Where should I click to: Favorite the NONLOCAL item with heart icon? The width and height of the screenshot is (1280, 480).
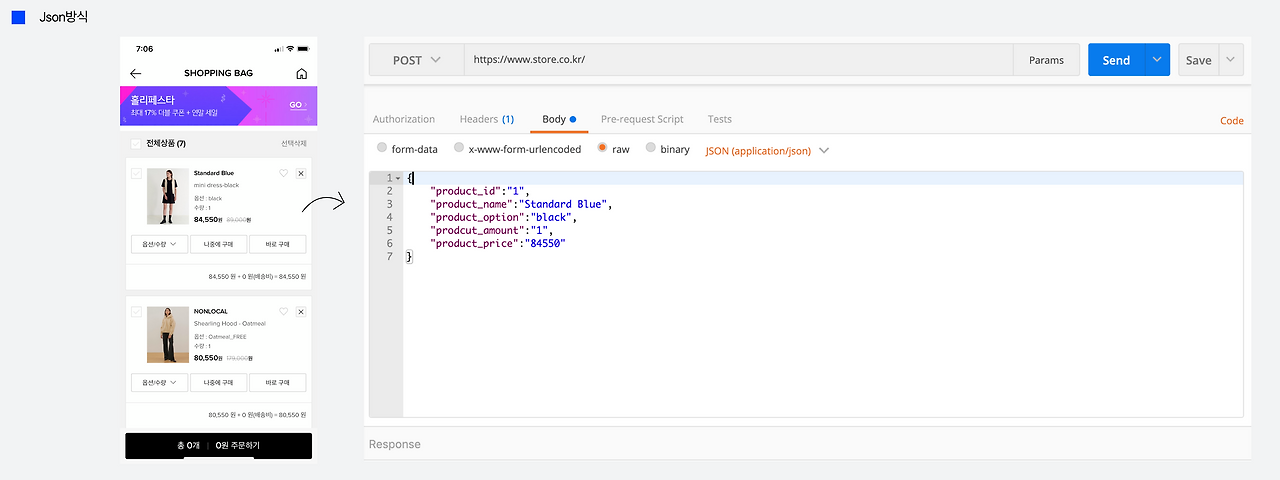coord(284,312)
